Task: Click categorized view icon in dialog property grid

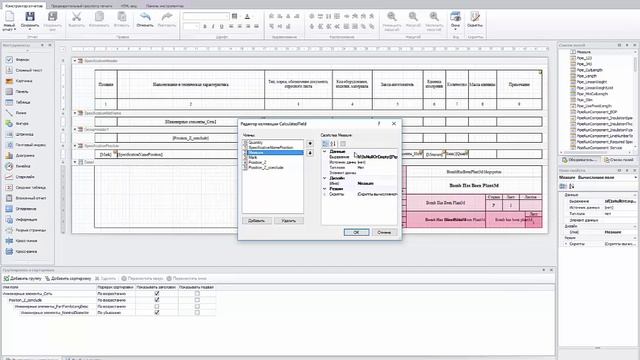Action: [325, 143]
